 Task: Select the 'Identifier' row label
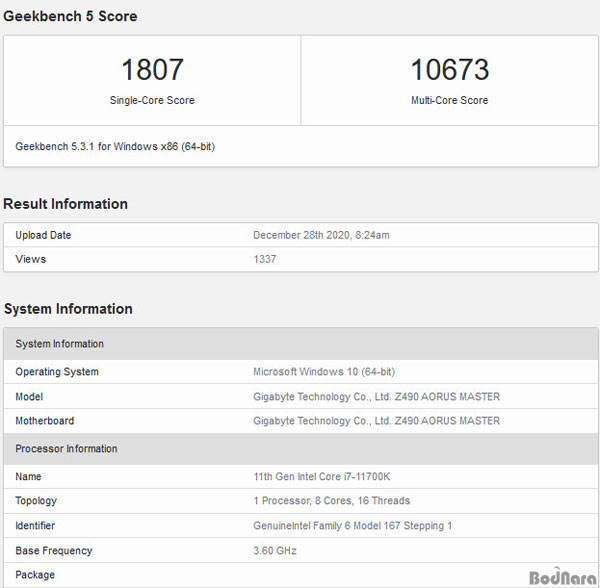(x=35, y=526)
